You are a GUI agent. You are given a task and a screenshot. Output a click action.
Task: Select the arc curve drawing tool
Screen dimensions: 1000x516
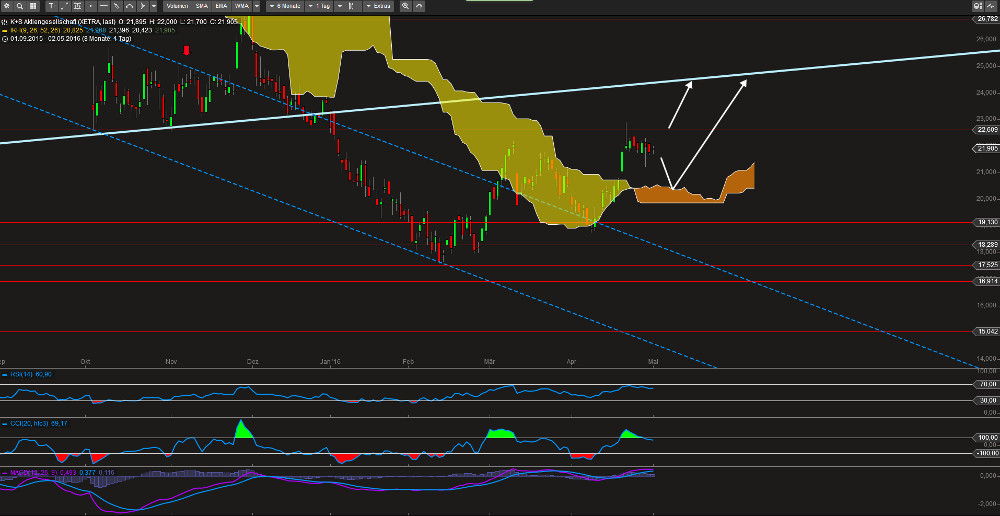click(x=129, y=6)
